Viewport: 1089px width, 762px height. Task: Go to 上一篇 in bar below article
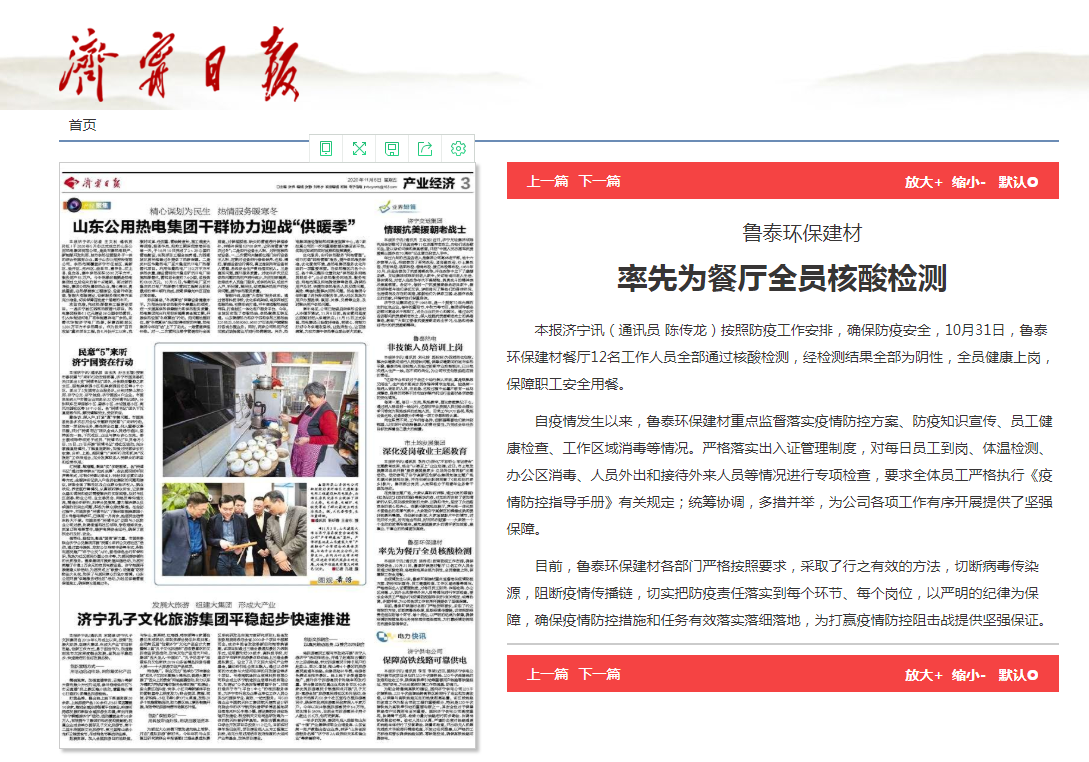click(547, 674)
